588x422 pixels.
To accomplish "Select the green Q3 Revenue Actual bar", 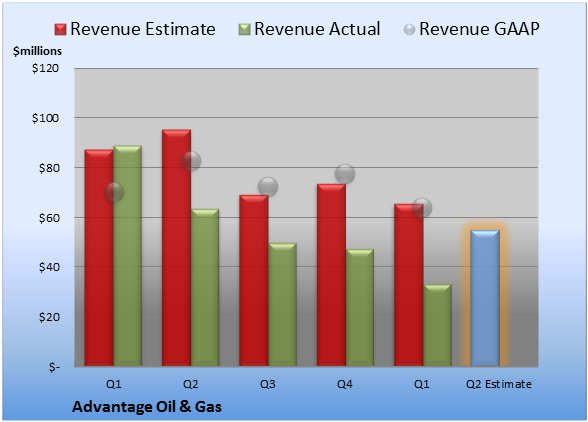I will point(282,305).
